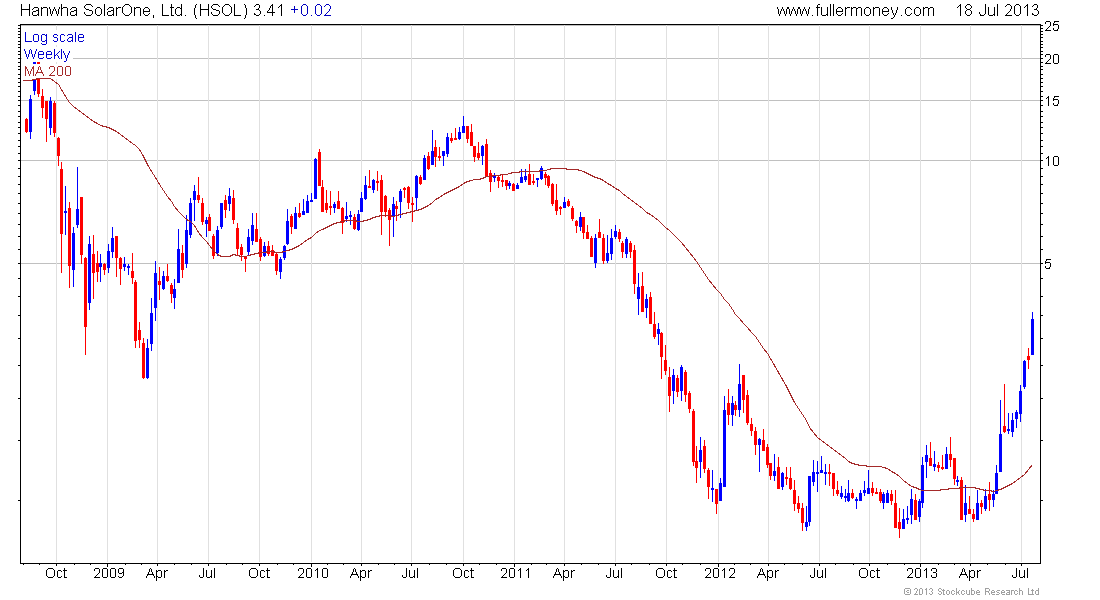Click the x-axis label 2012
Viewport: 1100px width, 600px height.
pos(720,573)
